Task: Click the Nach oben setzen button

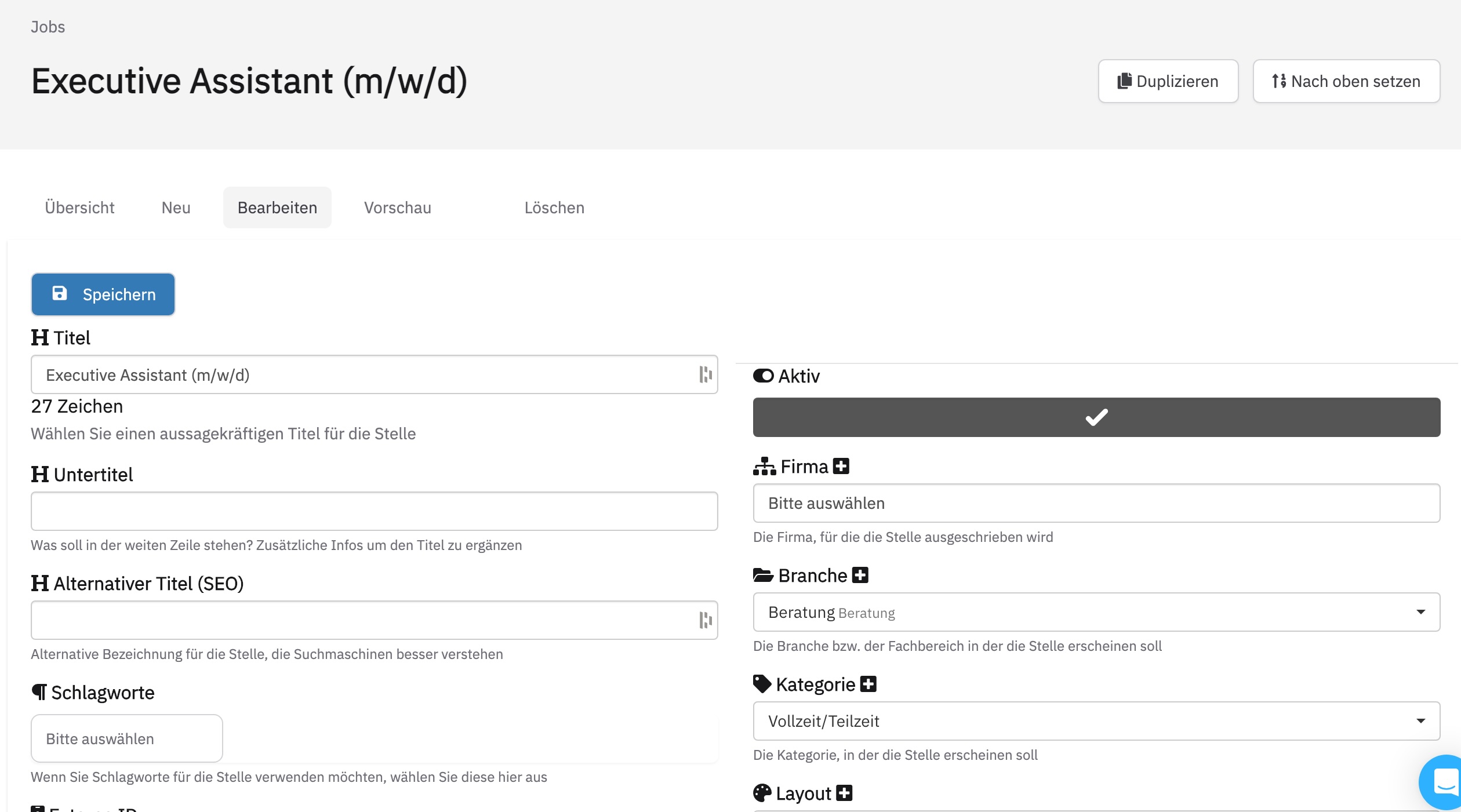Action: coord(1346,81)
